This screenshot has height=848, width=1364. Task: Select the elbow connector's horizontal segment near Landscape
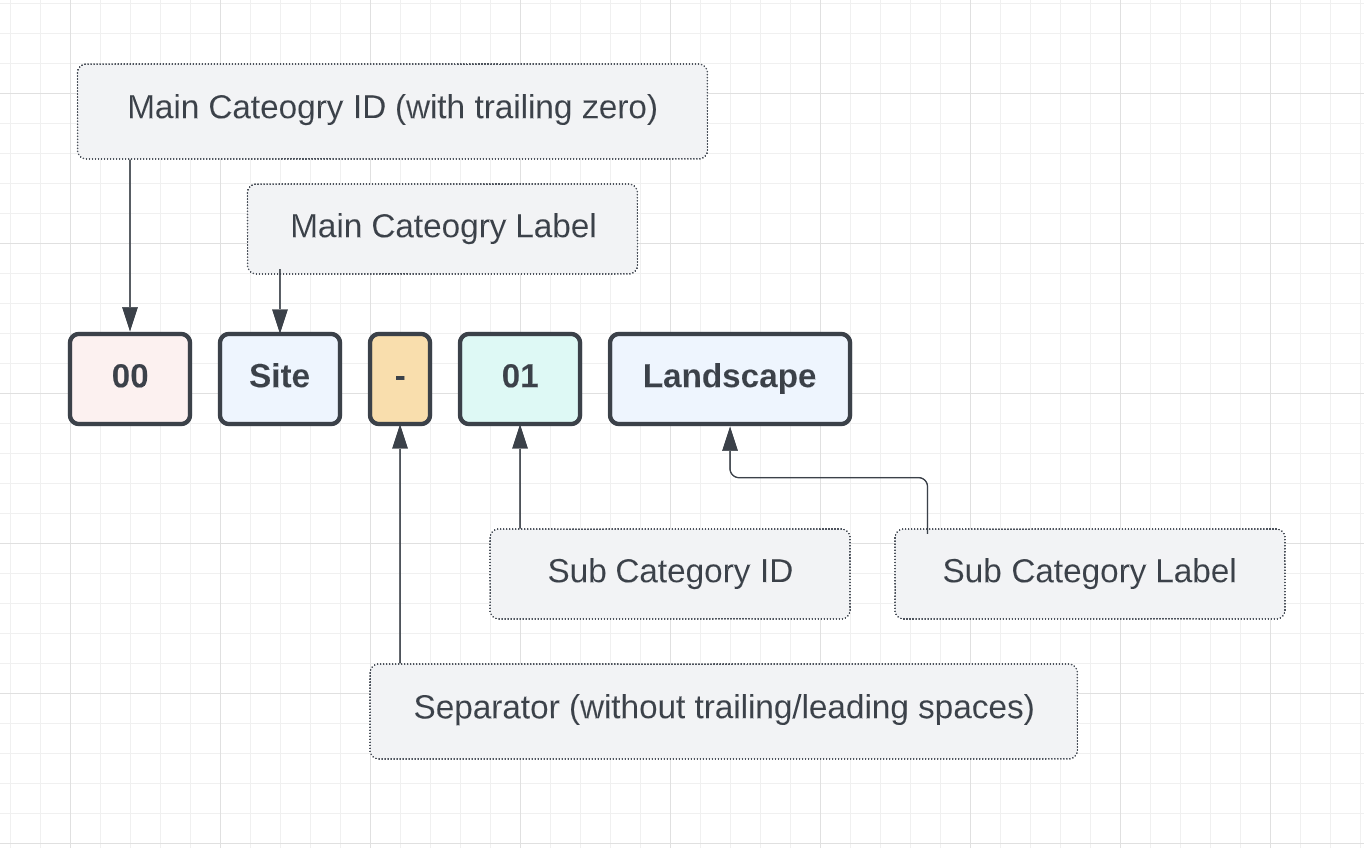(830, 478)
